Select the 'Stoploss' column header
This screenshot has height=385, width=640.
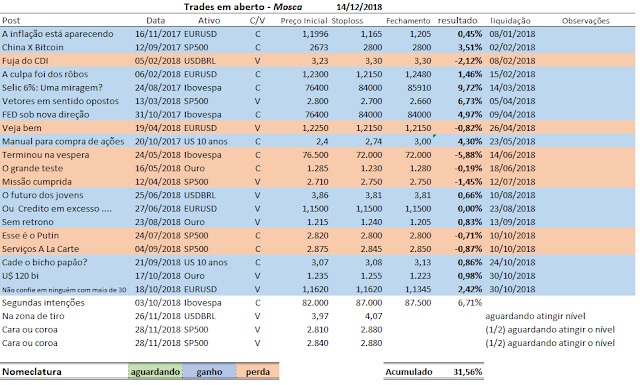[x=347, y=21]
